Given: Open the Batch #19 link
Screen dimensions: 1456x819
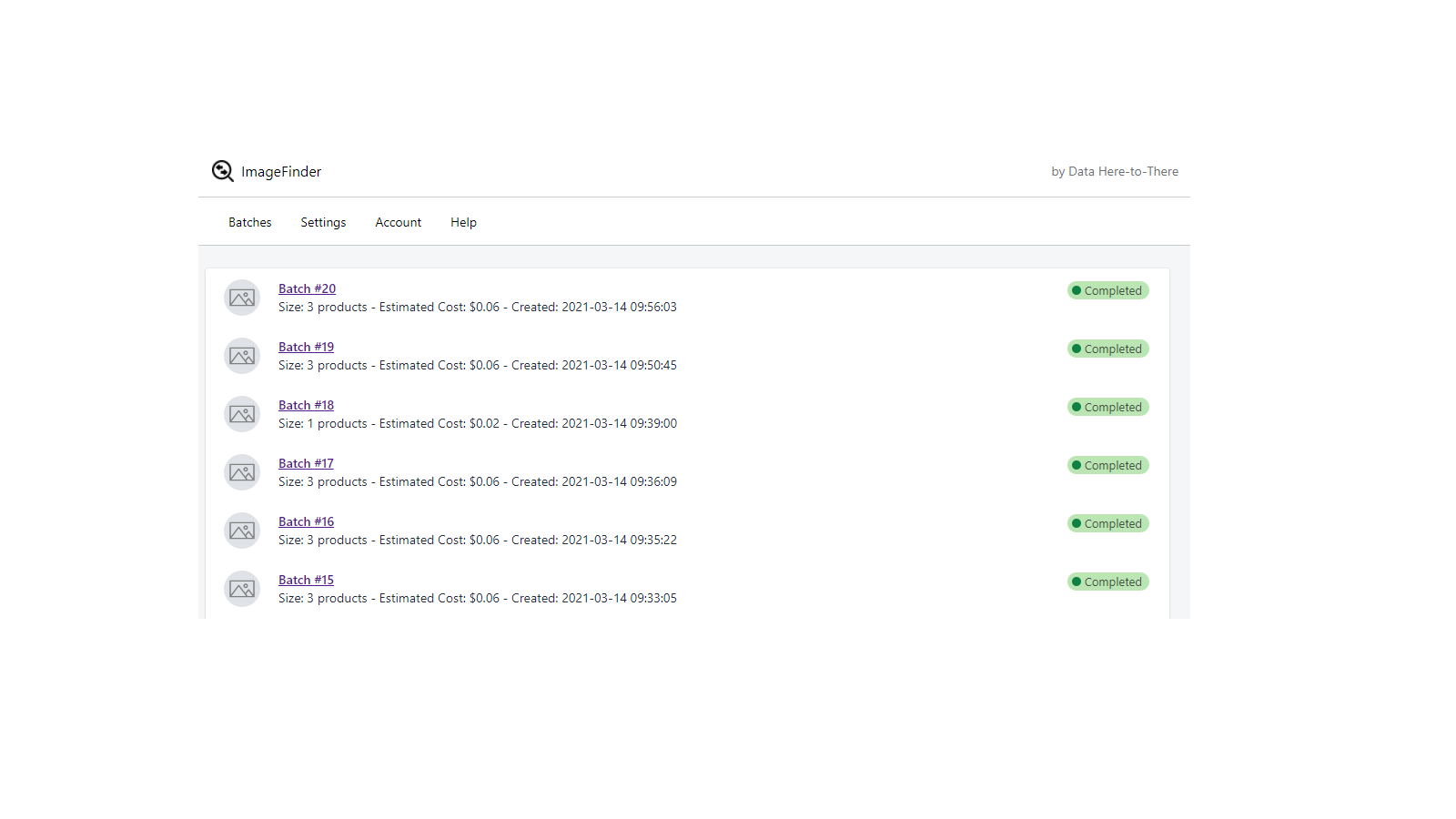Looking at the screenshot, I should (x=306, y=347).
